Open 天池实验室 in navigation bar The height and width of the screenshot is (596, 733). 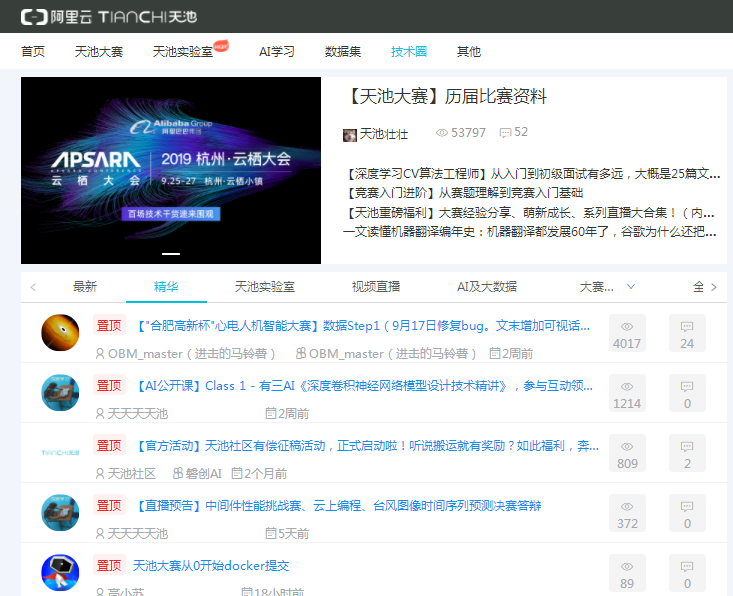(x=183, y=51)
